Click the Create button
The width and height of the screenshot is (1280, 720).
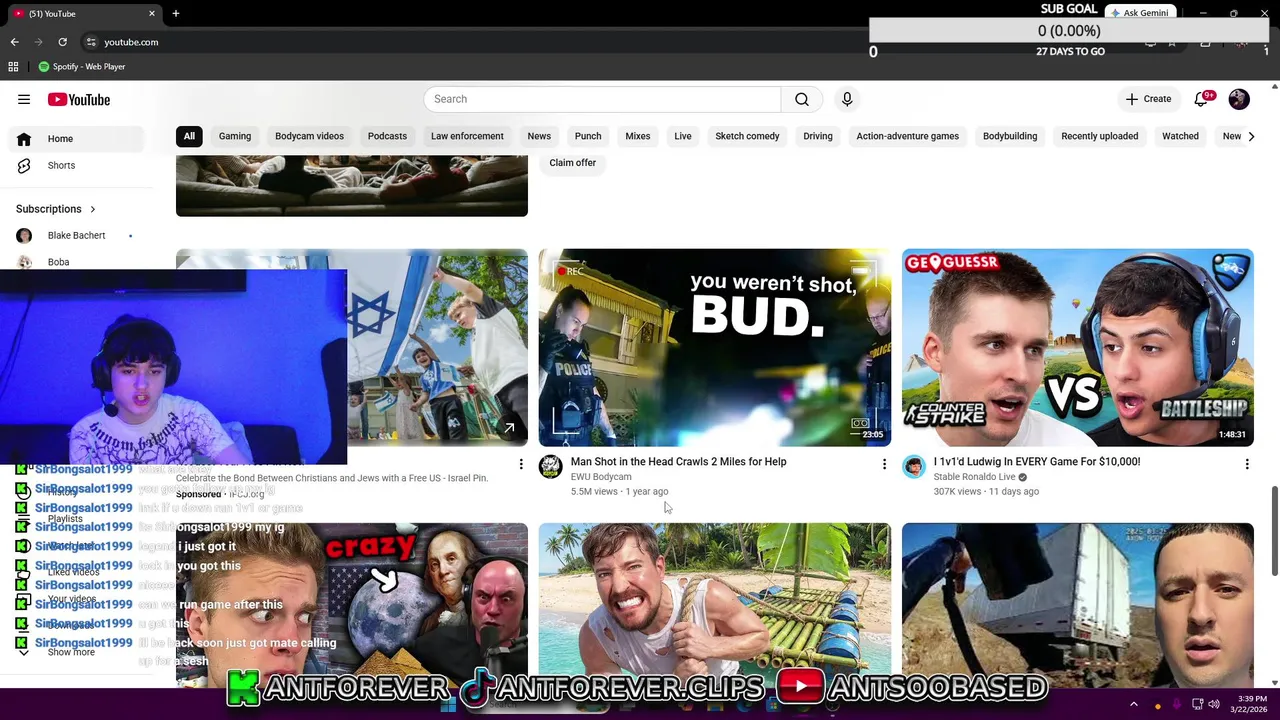pos(1148,99)
